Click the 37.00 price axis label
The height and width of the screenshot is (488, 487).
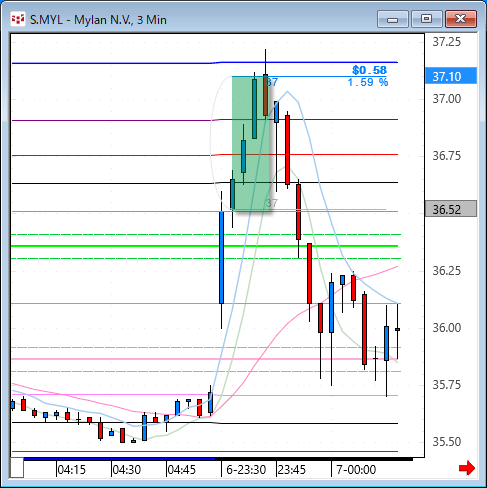coord(447,99)
